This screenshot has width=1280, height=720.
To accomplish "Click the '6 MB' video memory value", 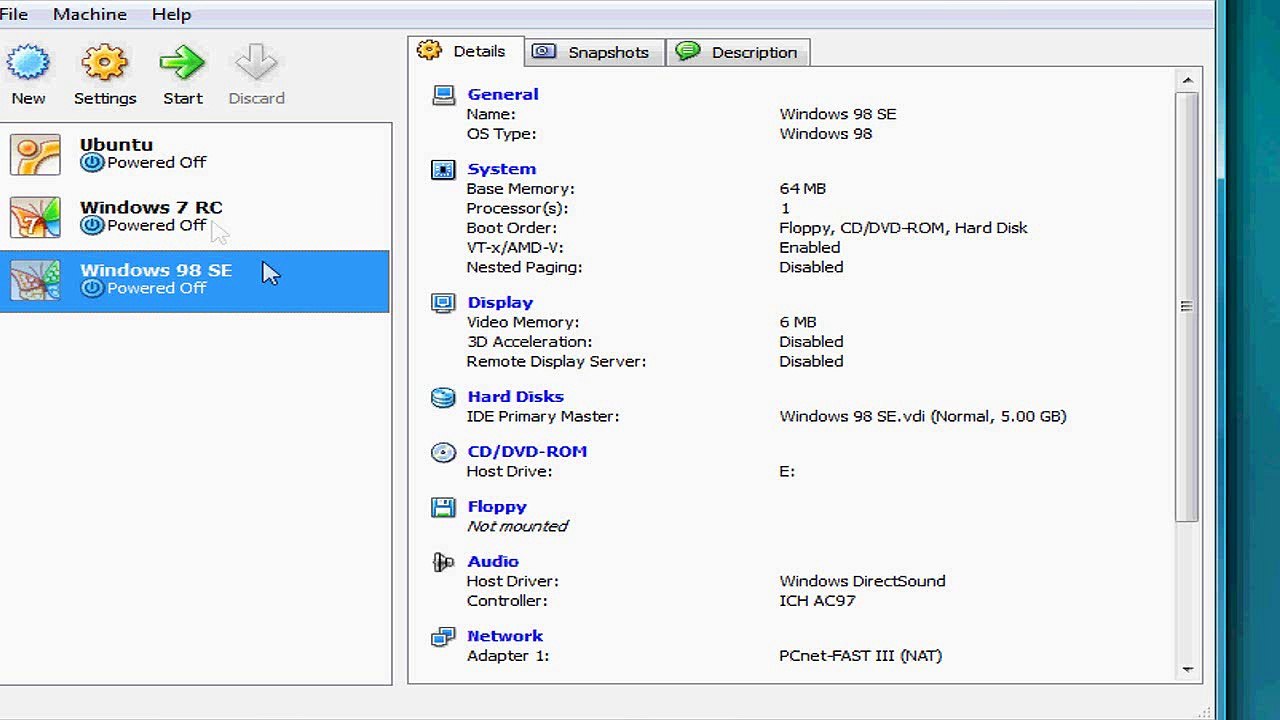I will (797, 322).
